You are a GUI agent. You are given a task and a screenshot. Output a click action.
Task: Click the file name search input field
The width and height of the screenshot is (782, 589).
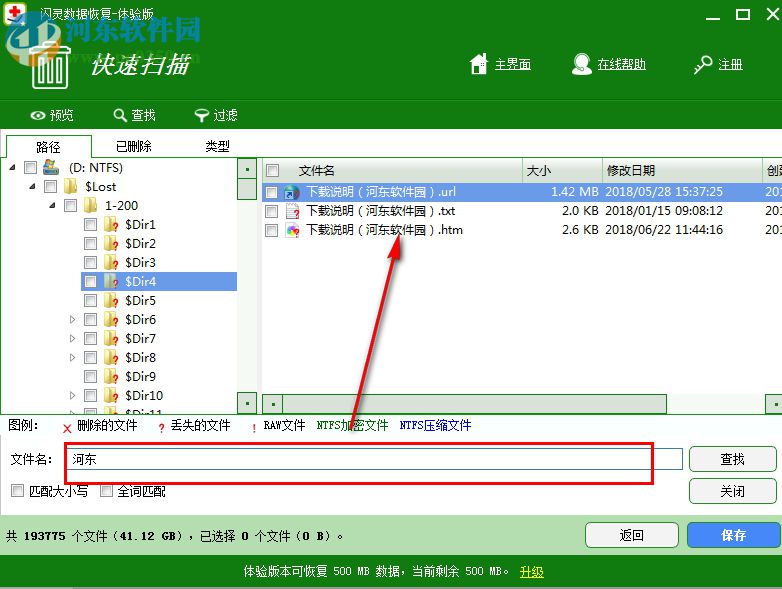click(x=375, y=459)
